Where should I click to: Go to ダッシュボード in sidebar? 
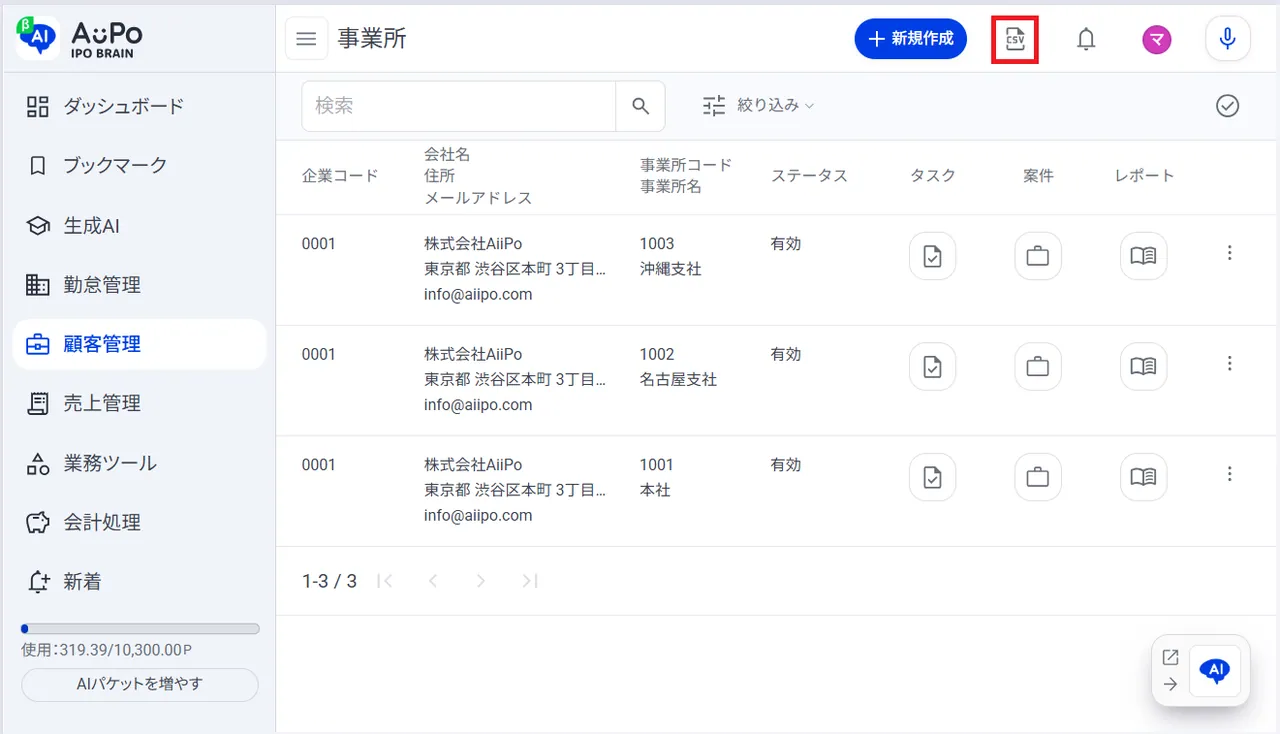(139, 107)
